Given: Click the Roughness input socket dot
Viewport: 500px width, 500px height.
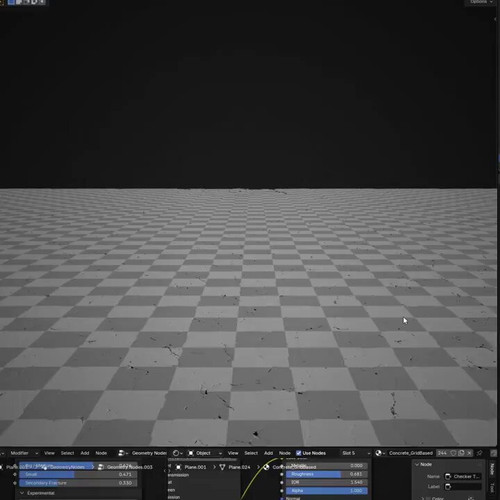Looking at the screenshot, I should click(282, 474).
